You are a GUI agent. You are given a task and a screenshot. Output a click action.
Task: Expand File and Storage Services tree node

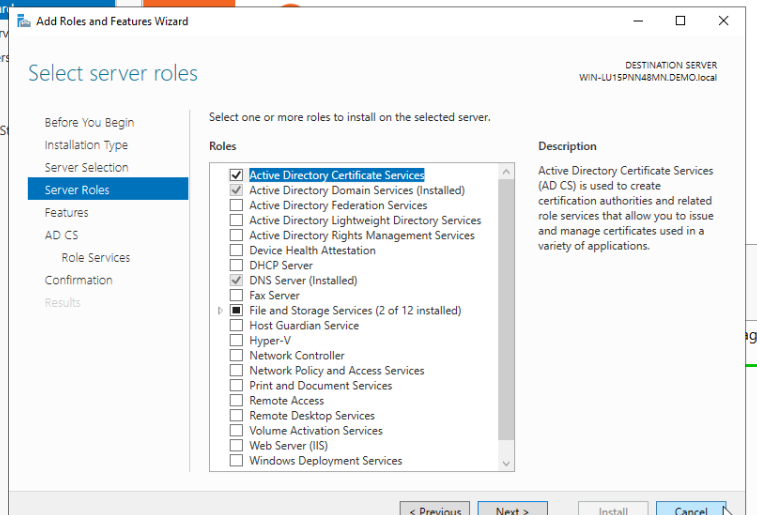click(x=220, y=310)
